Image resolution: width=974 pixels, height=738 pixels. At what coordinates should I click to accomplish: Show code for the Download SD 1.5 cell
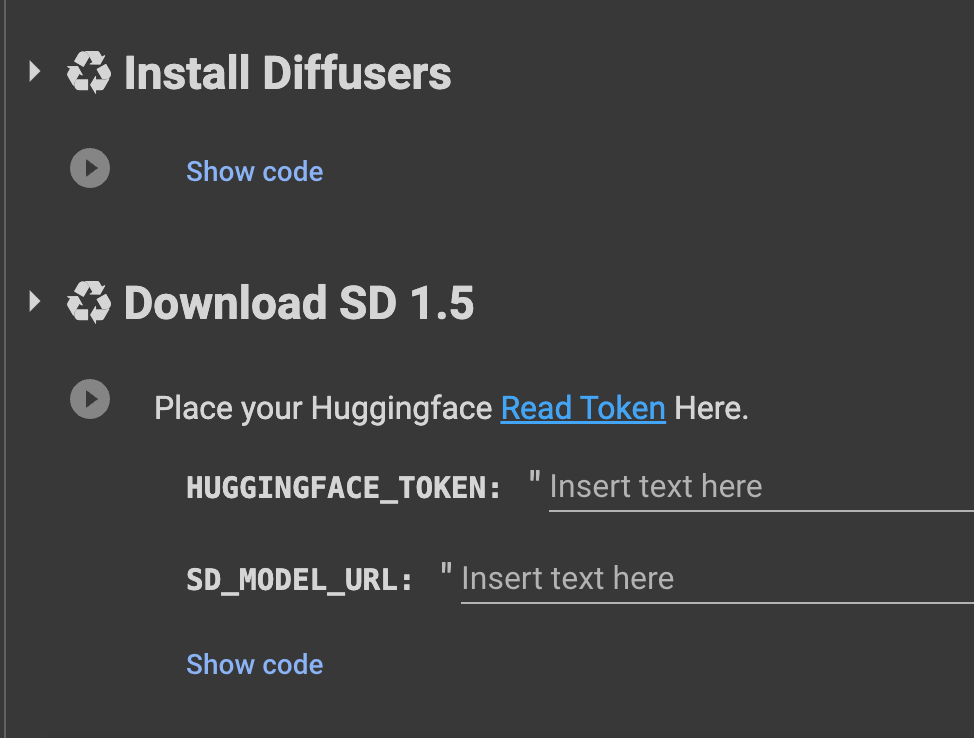(x=255, y=665)
